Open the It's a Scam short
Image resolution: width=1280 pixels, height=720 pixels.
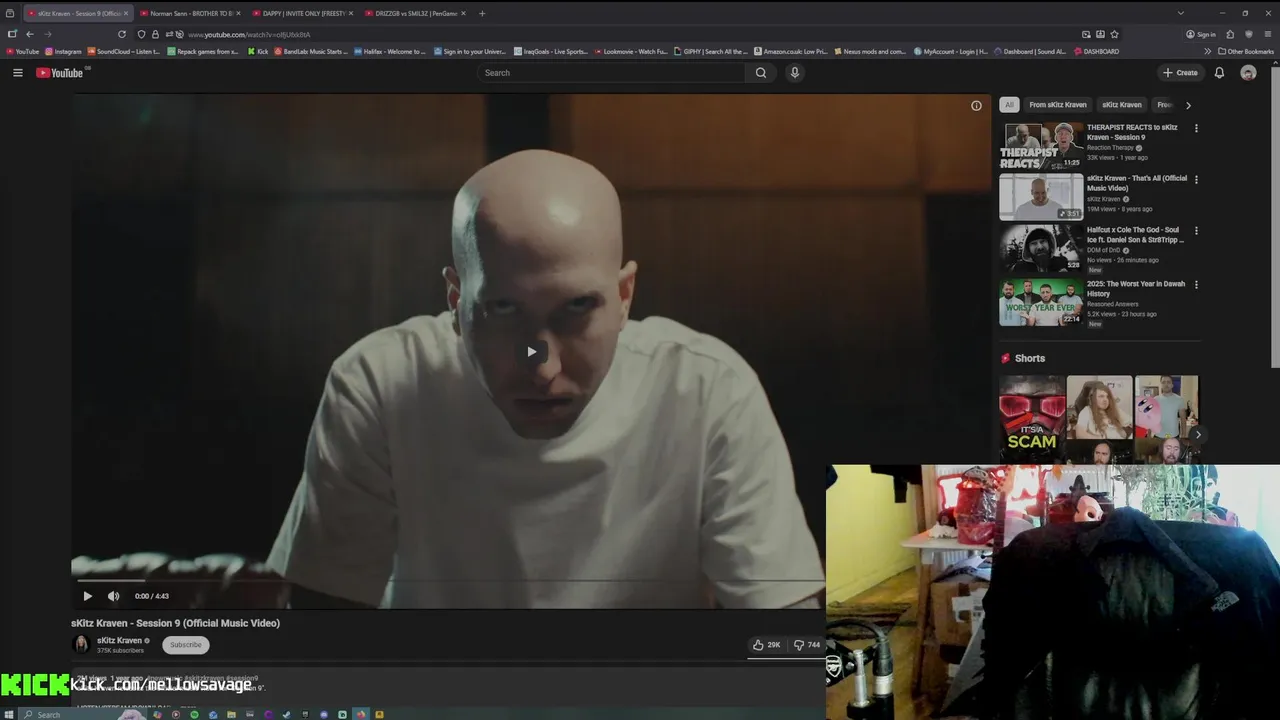(1032, 420)
